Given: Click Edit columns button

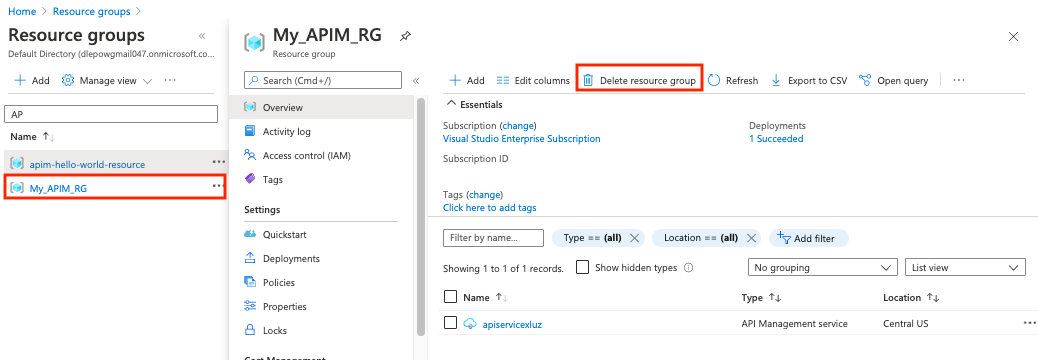Looking at the screenshot, I should point(533,81).
